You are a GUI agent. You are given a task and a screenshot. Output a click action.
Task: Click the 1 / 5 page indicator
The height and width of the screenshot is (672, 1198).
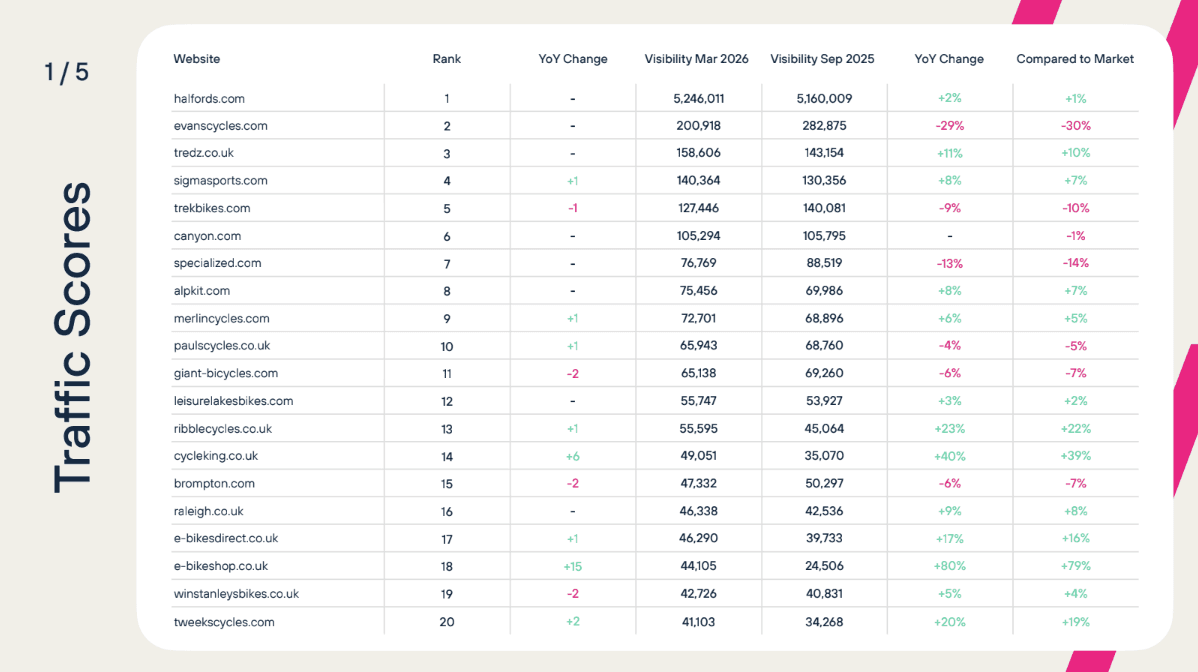[x=66, y=73]
